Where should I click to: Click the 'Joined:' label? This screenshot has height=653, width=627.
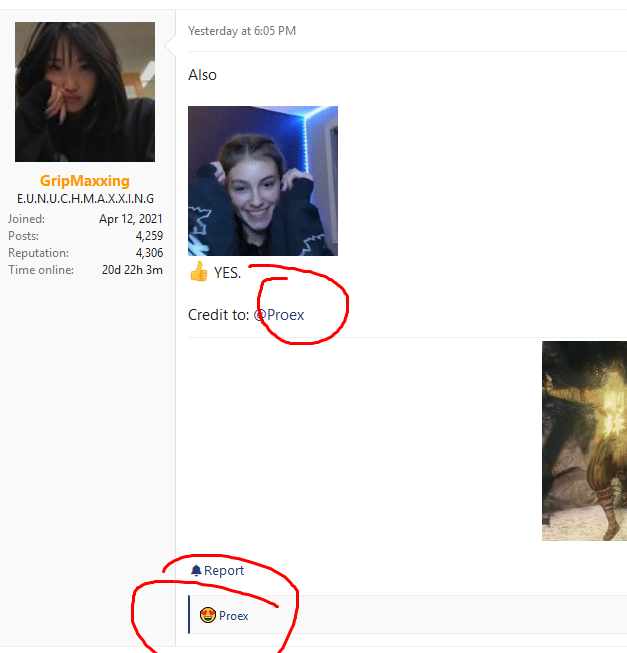point(26,219)
